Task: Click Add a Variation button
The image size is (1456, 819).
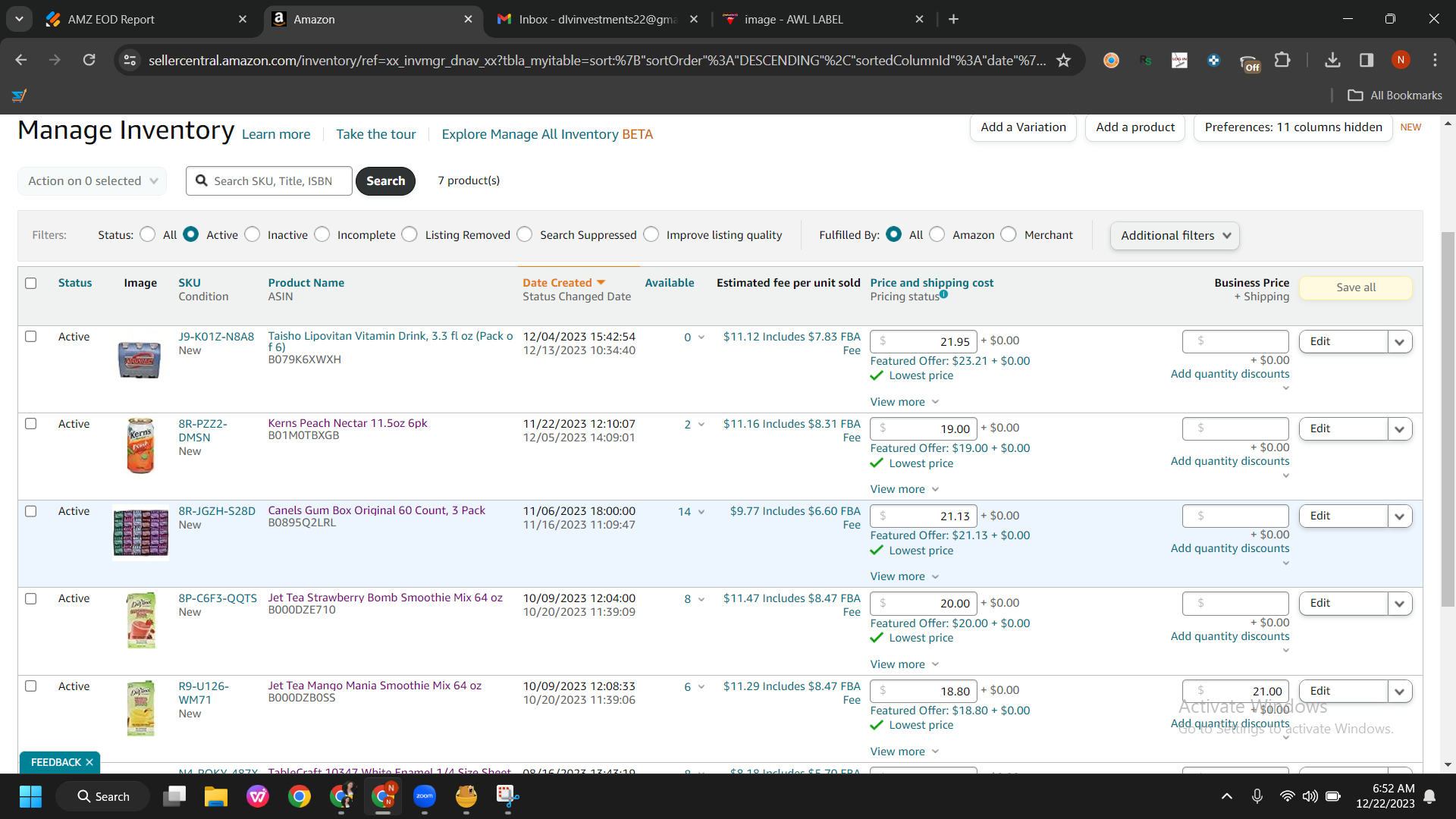Action: 1023,127
